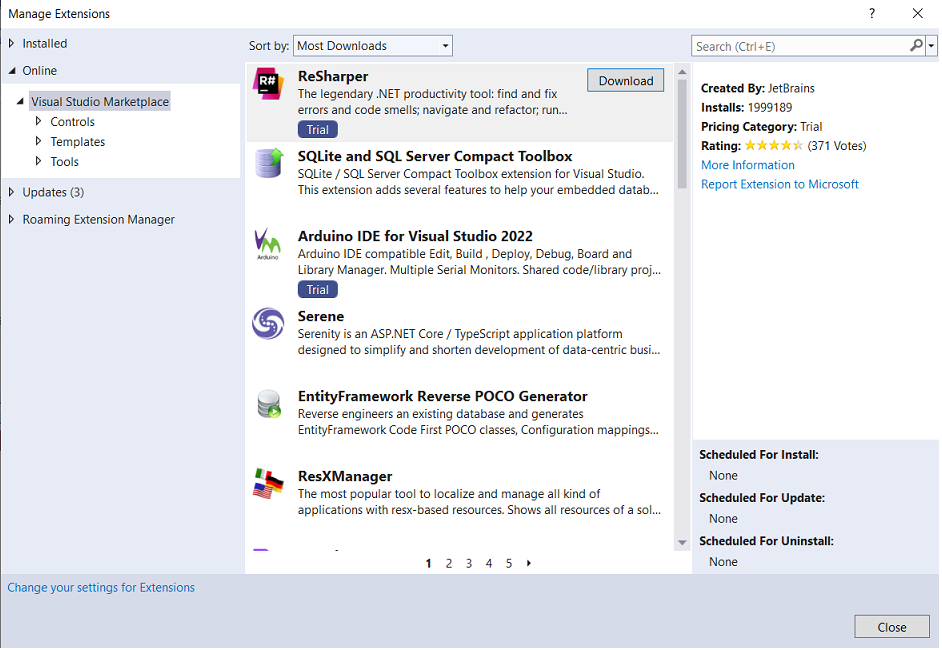Click Report Extension to Microsoft link
Viewport: 942px width, 650px height.
(779, 184)
